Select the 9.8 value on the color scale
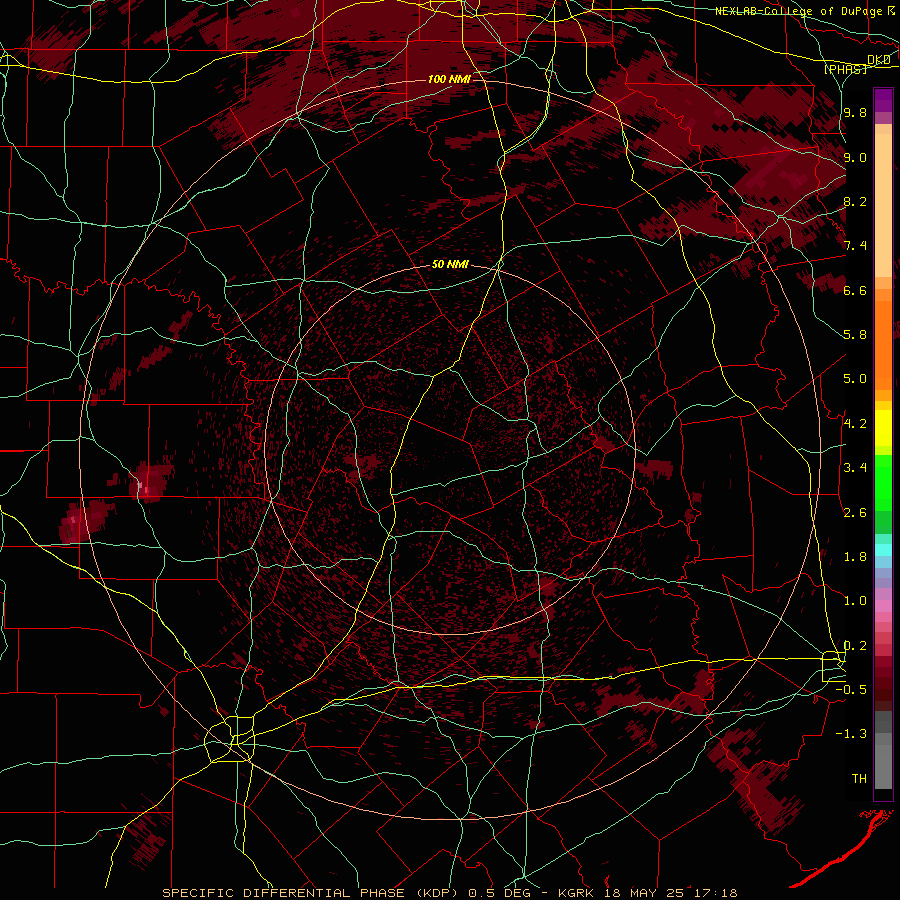This screenshot has height=900, width=900. 855,112
